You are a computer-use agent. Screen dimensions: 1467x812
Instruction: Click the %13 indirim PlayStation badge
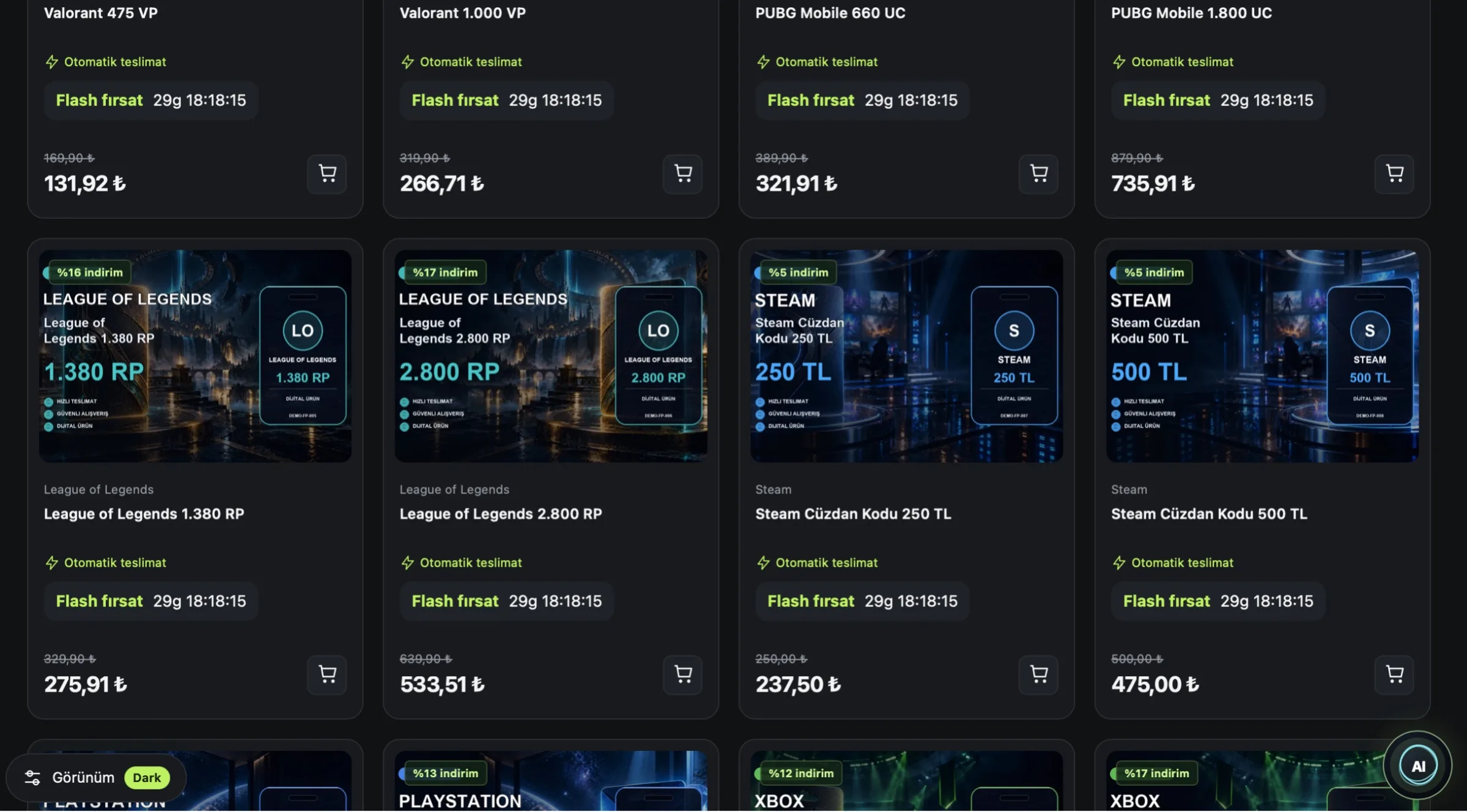click(x=445, y=773)
